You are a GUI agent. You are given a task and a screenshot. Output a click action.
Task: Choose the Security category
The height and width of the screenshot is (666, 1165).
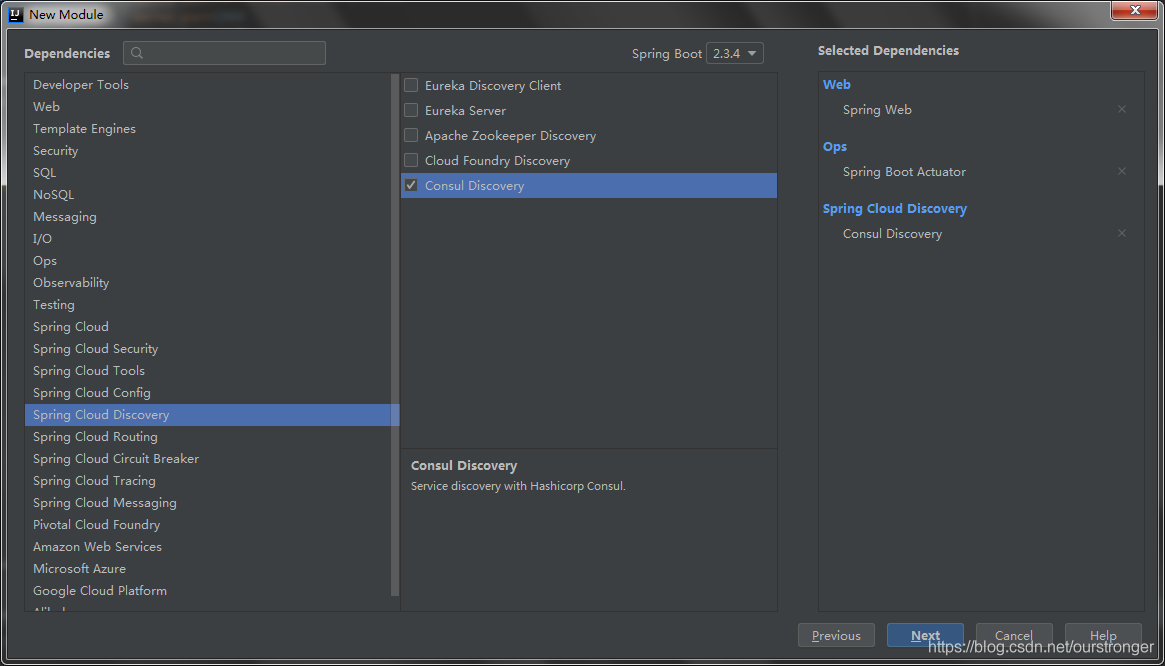coord(208,151)
